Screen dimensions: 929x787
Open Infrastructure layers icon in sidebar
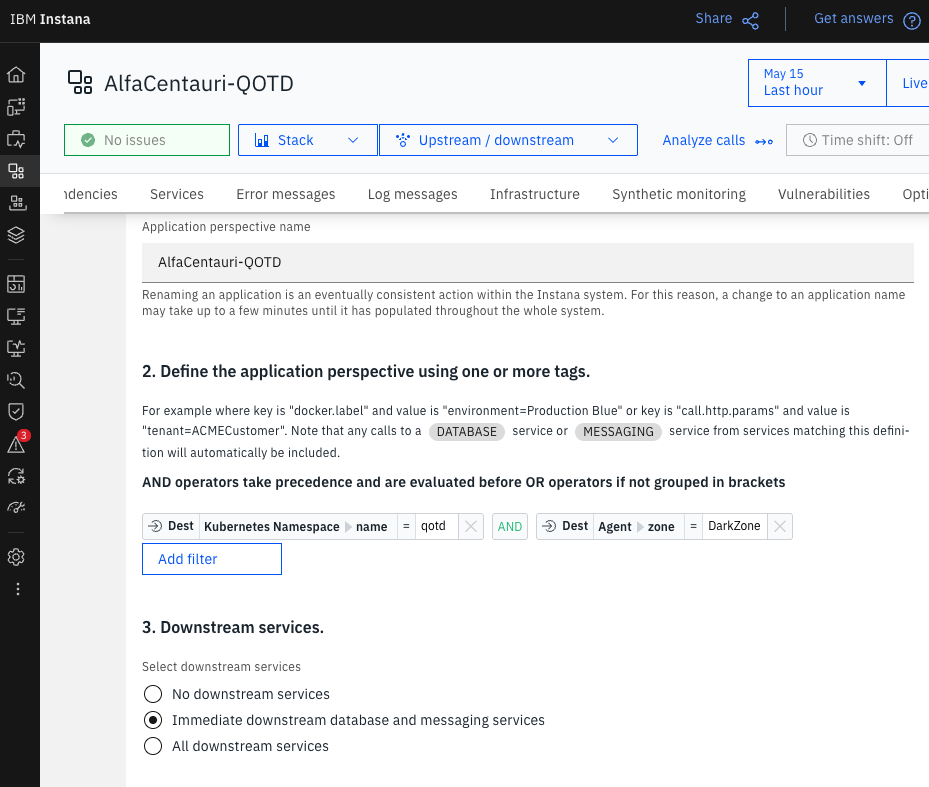click(x=16, y=235)
